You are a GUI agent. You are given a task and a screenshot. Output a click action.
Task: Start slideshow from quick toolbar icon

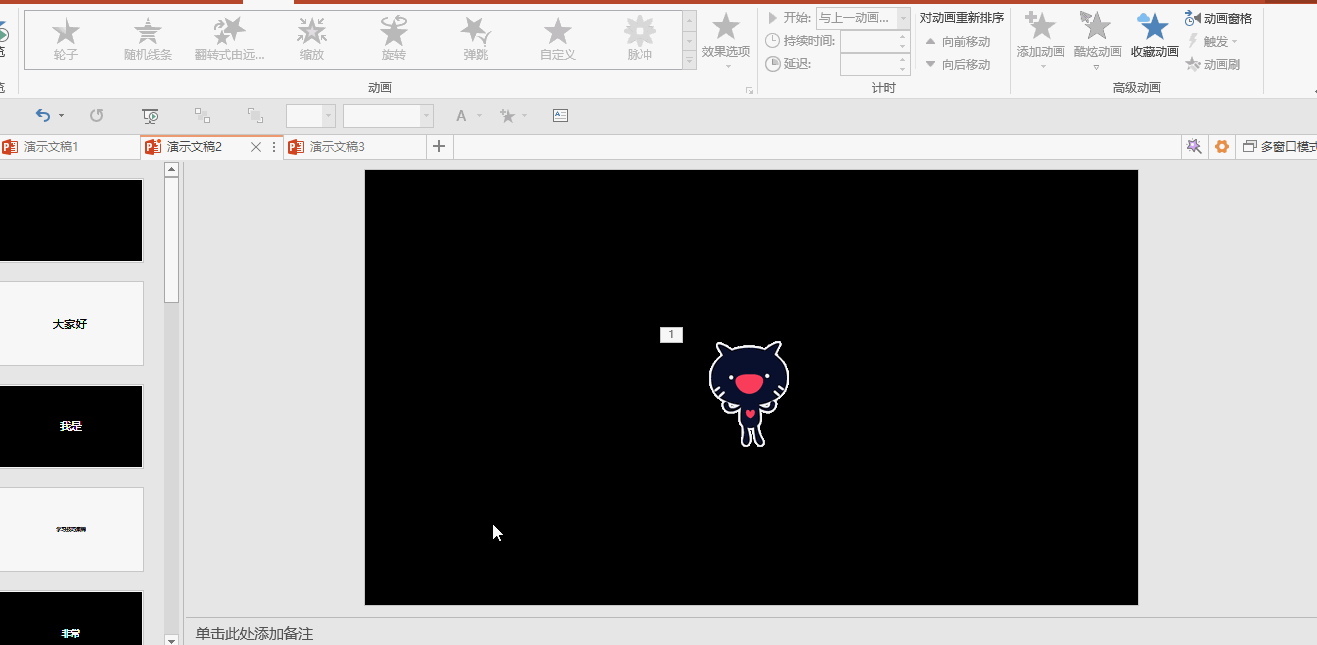point(150,116)
